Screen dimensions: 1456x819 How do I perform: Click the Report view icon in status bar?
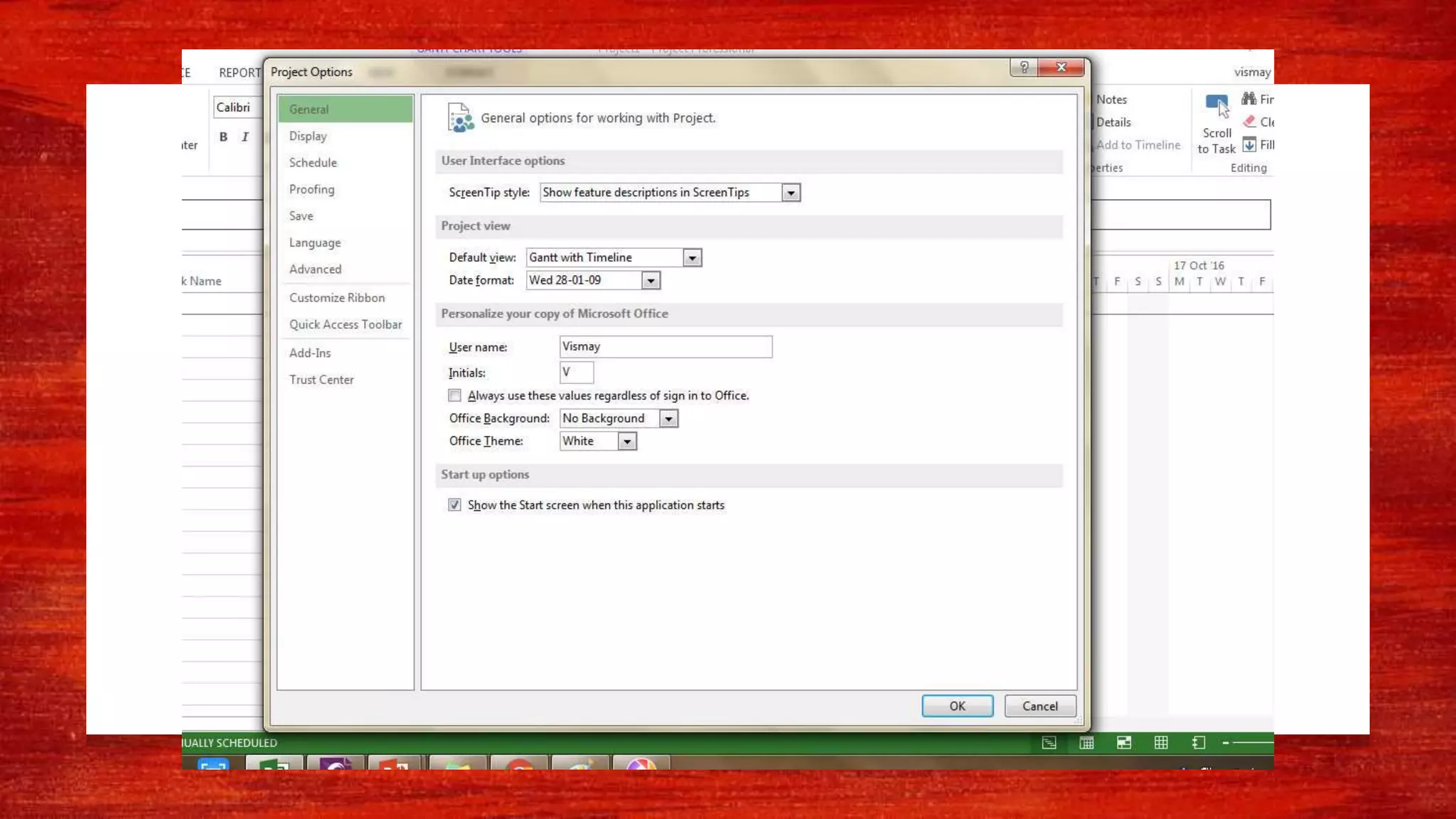click(1199, 743)
